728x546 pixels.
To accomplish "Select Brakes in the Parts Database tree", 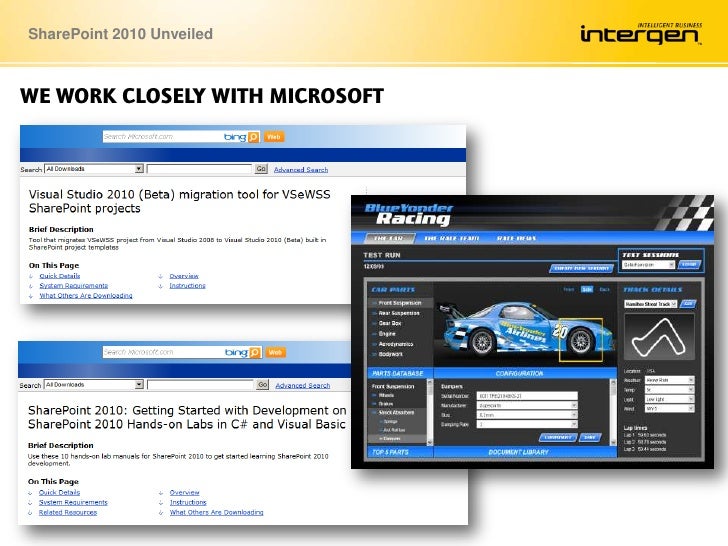I will pos(386,404).
